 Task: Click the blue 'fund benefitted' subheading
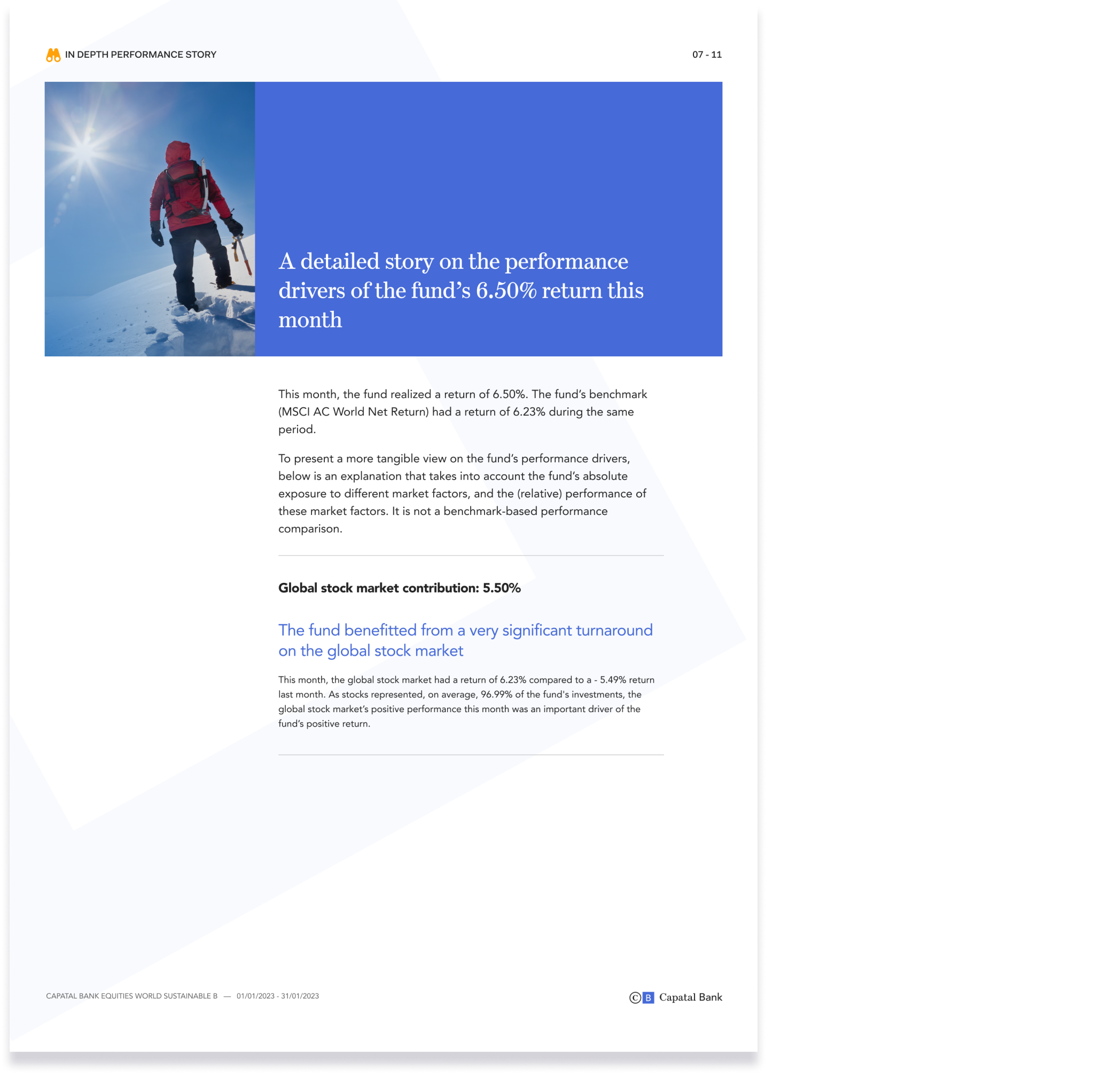tap(465, 640)
